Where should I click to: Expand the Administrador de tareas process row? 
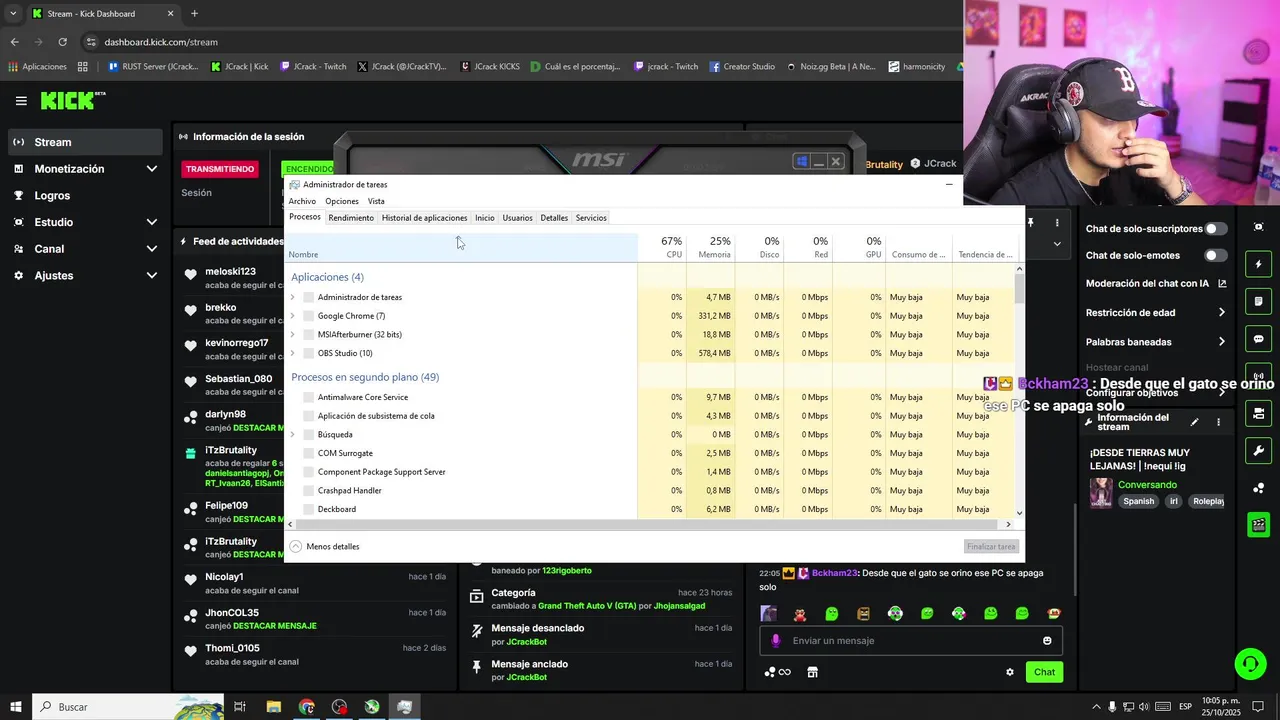point(293,297)
